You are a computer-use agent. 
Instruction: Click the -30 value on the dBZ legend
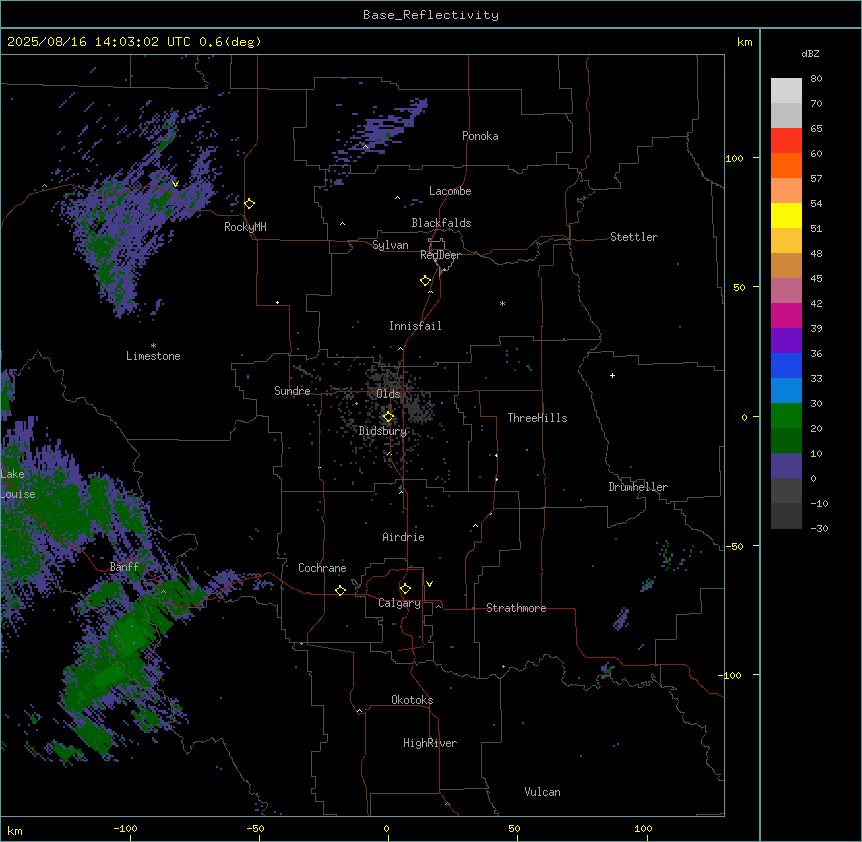click(819, 528)
